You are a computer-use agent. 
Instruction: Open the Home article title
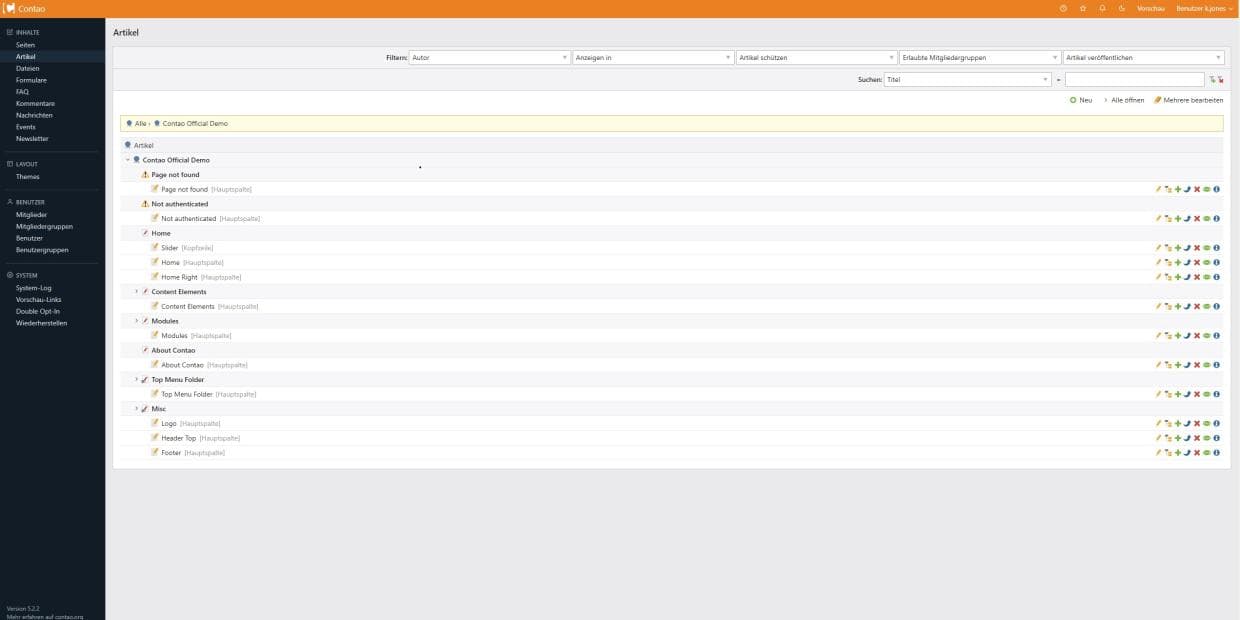click(x=170, y=262)
